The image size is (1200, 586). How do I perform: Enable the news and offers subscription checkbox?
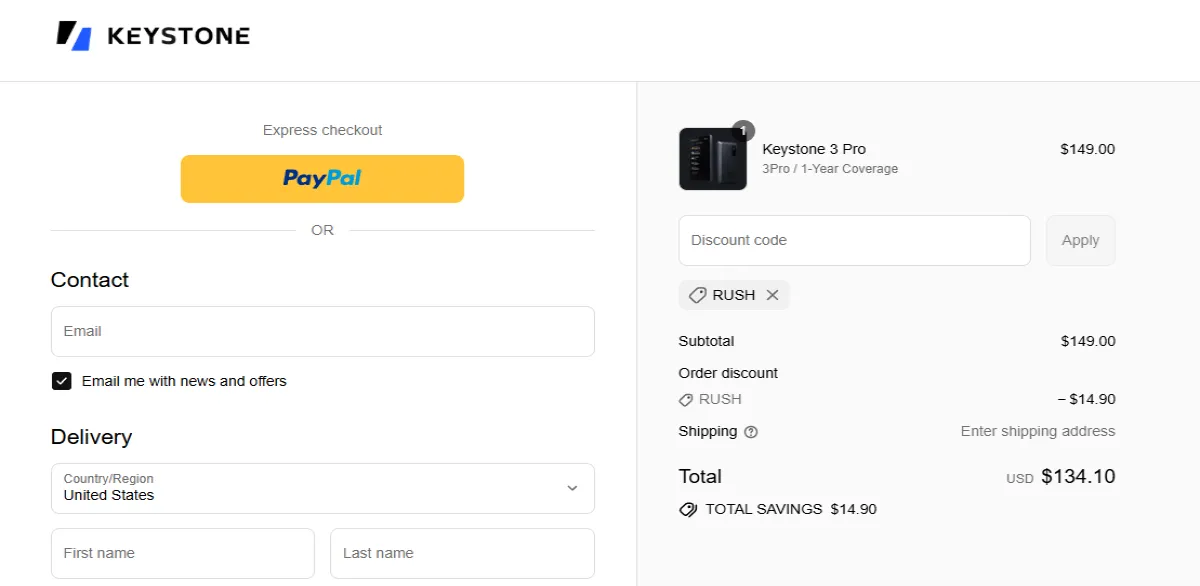pos(61,380)
